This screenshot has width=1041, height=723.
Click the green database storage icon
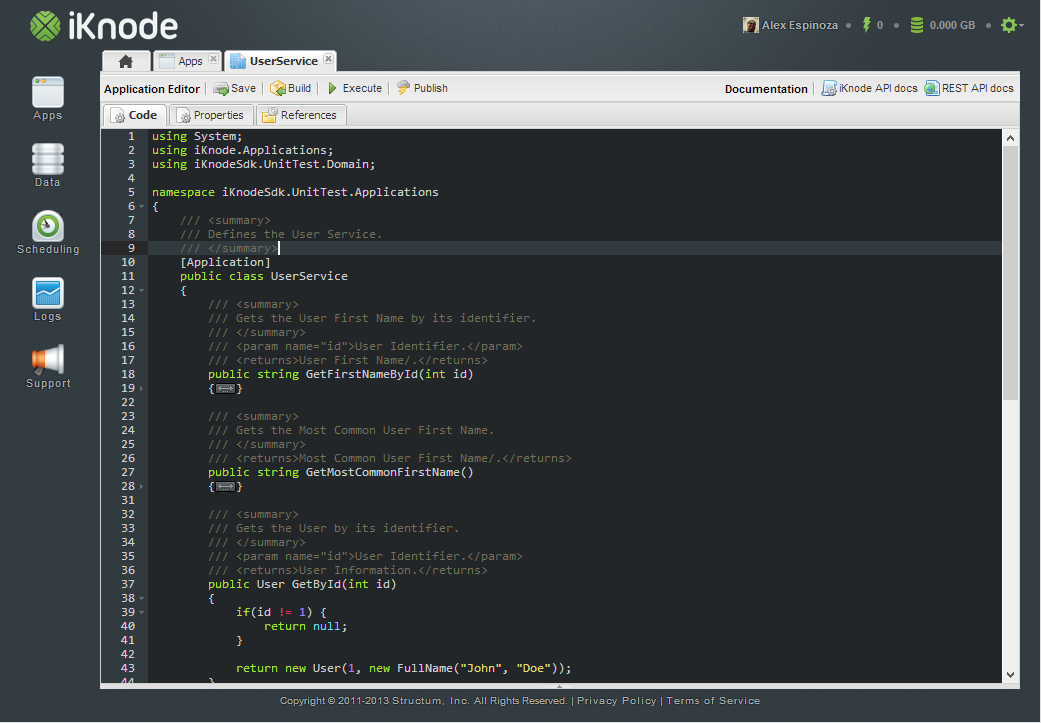tap(917, 25)
